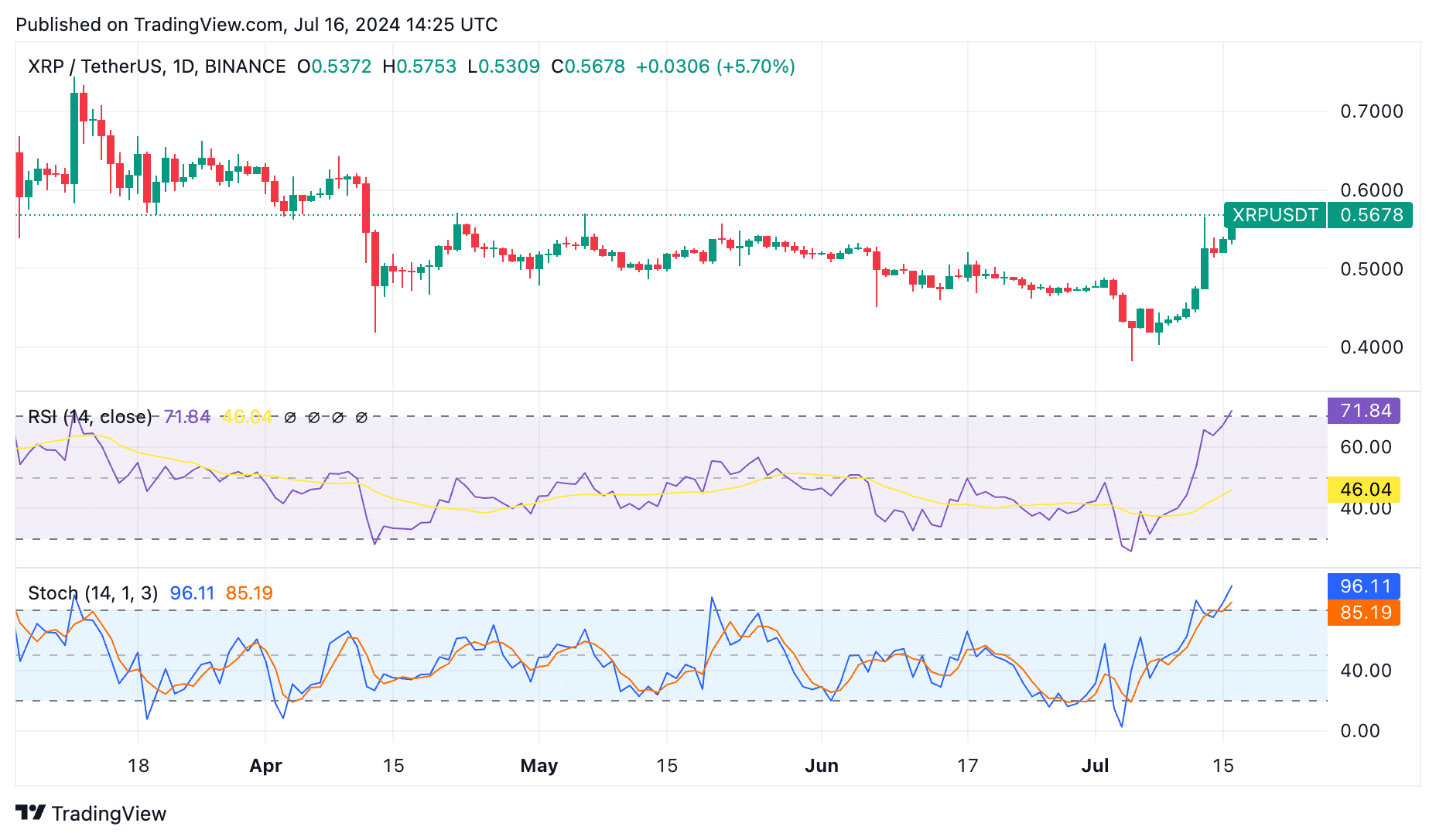Click the 60.00 RSI axis label

pyautogui.click(x=1366, y=447)
